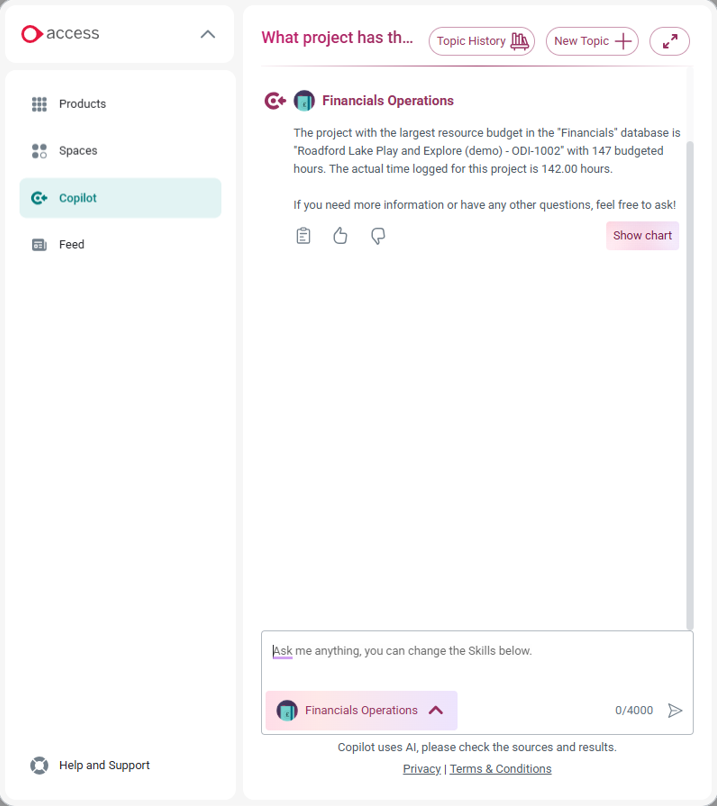Click the Financials Operations avatar in the message

[304, 100]
